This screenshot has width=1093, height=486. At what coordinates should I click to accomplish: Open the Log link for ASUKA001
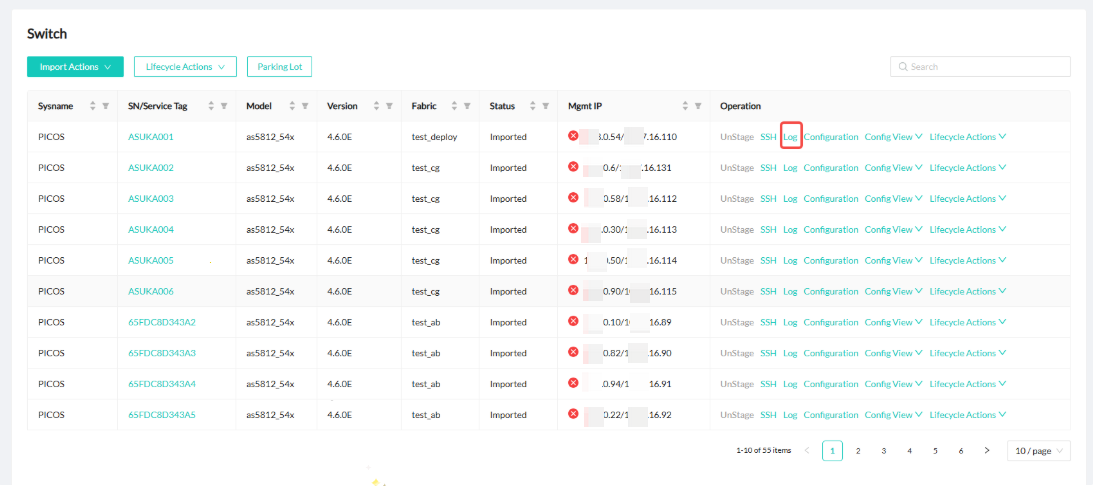point(790,137)
